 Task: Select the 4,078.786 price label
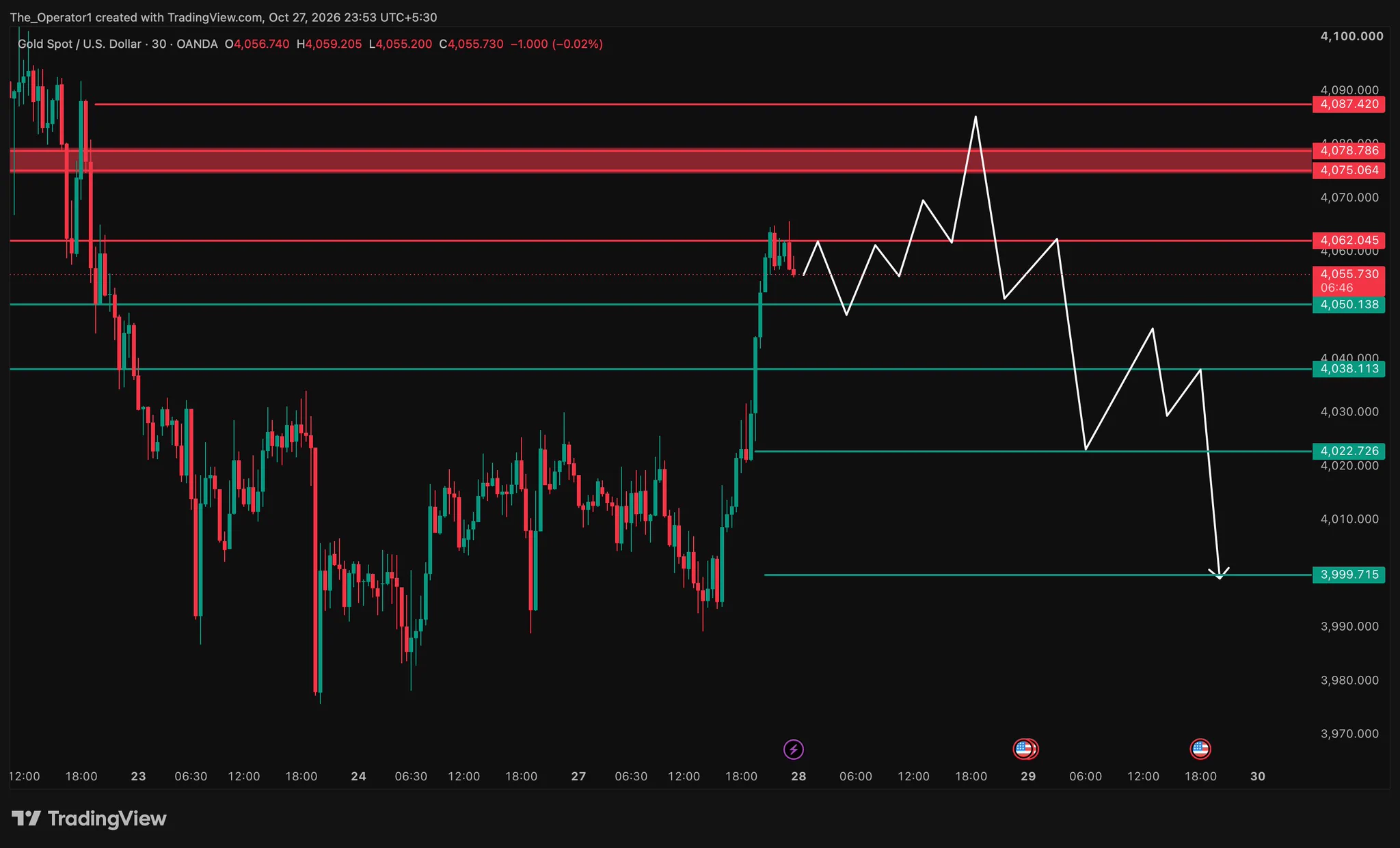tap(1349, 150)
